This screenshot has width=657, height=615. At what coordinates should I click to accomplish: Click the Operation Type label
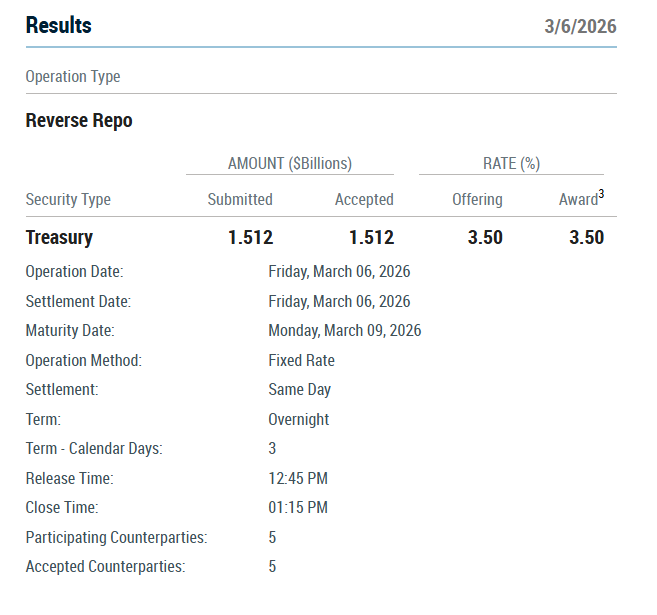click(x=73, y=77)
